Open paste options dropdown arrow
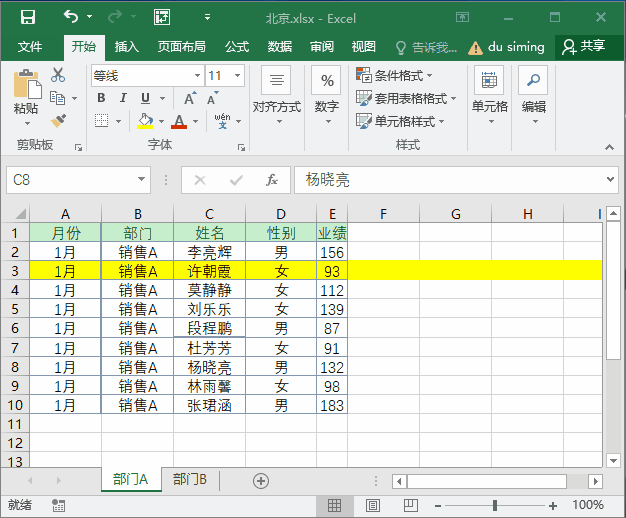Viewport: 626px width, 518px height. (28, 123)
